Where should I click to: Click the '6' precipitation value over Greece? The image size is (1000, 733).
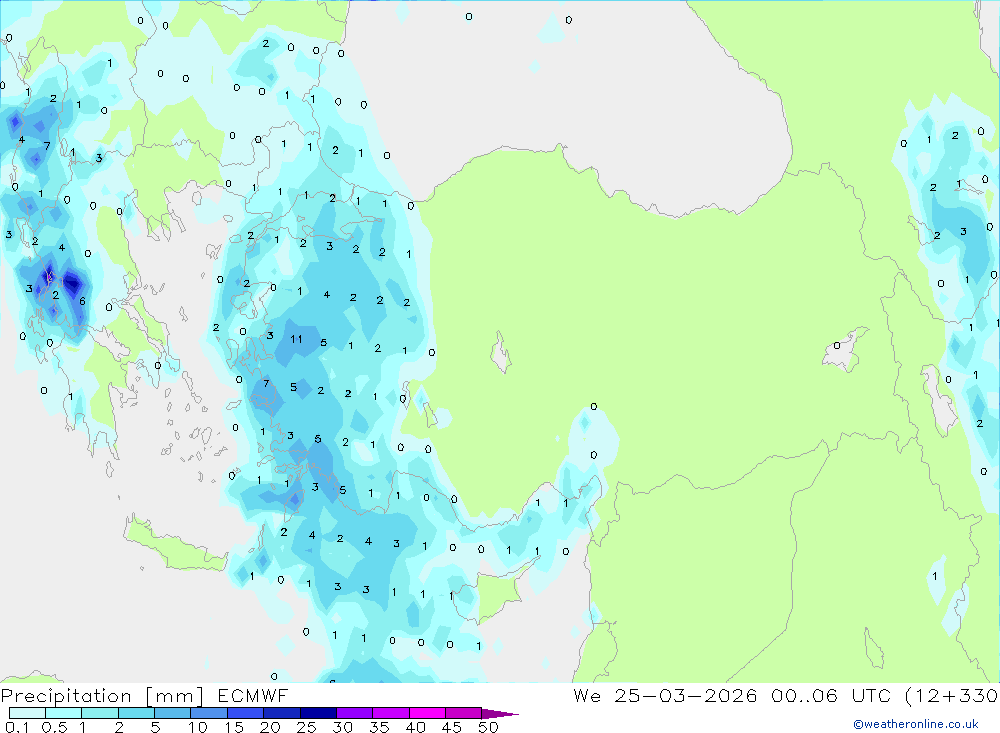pyautogui.click(x=82, y=300)
